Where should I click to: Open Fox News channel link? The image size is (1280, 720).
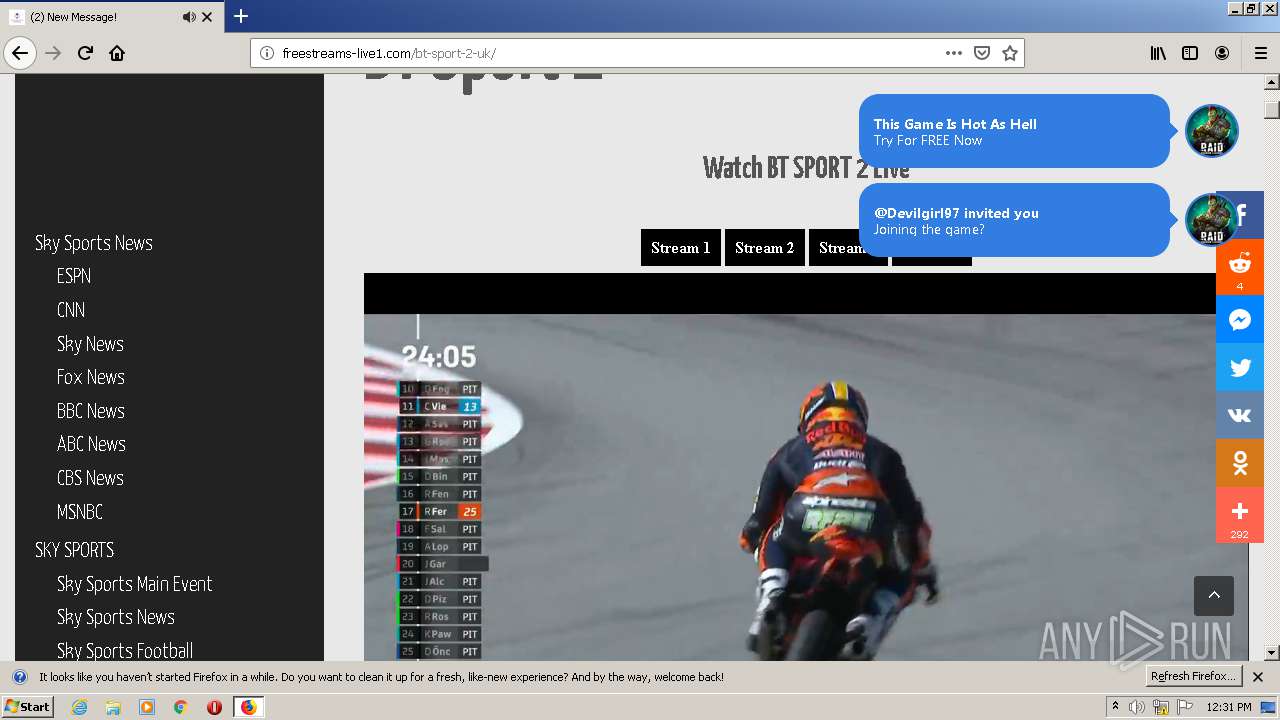(91, 377)
